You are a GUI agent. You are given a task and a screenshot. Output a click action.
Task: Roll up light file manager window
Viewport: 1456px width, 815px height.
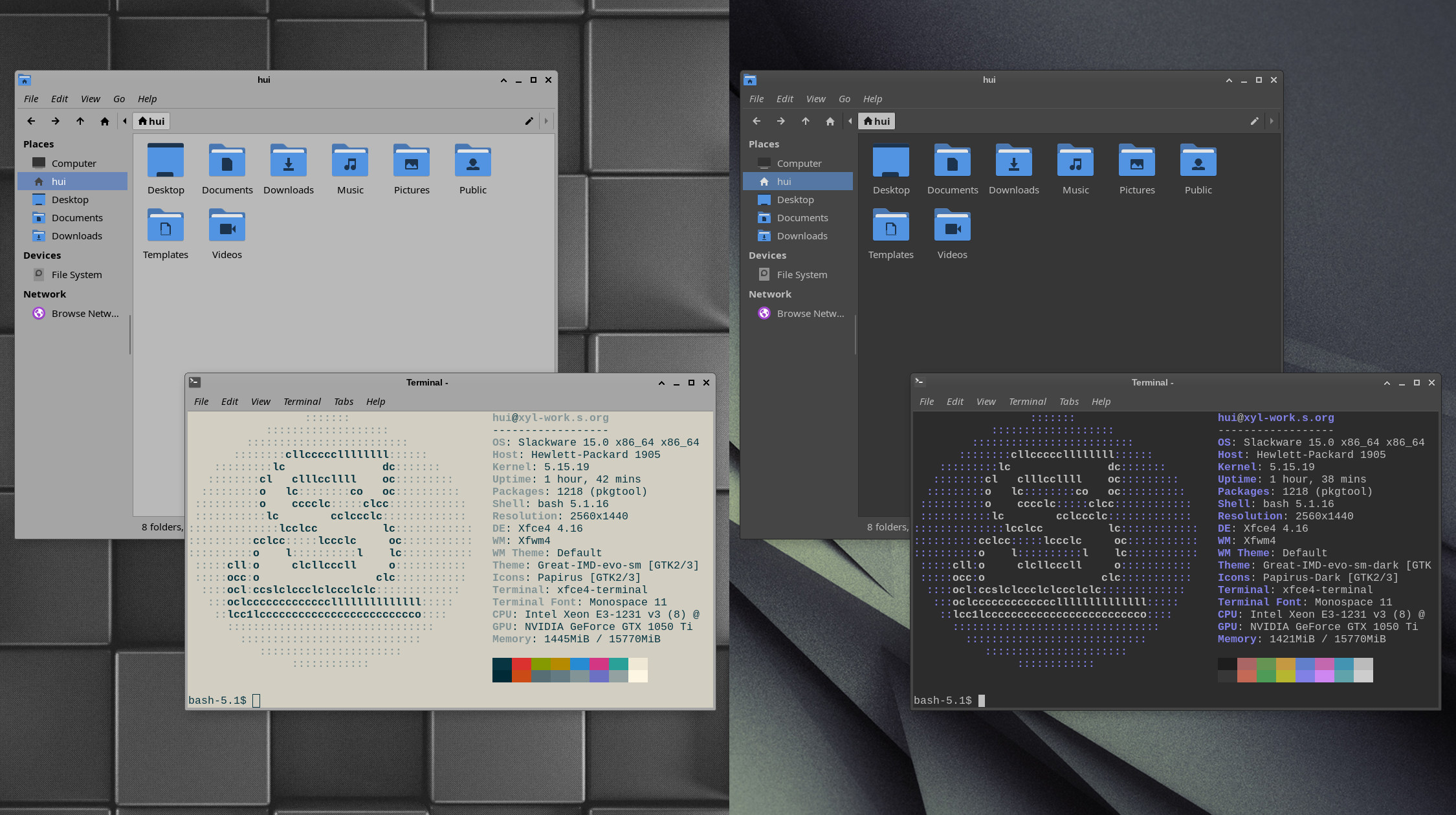click(x=503, y=80)
